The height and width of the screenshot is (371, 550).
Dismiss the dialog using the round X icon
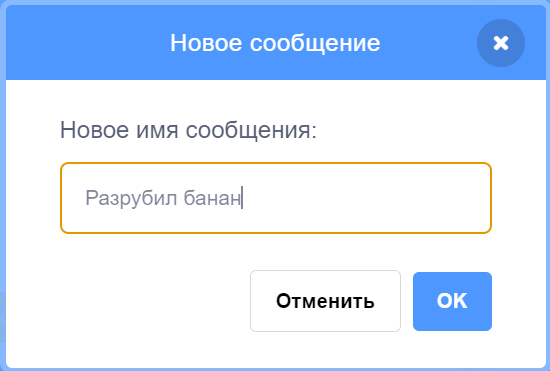point(501,43)
